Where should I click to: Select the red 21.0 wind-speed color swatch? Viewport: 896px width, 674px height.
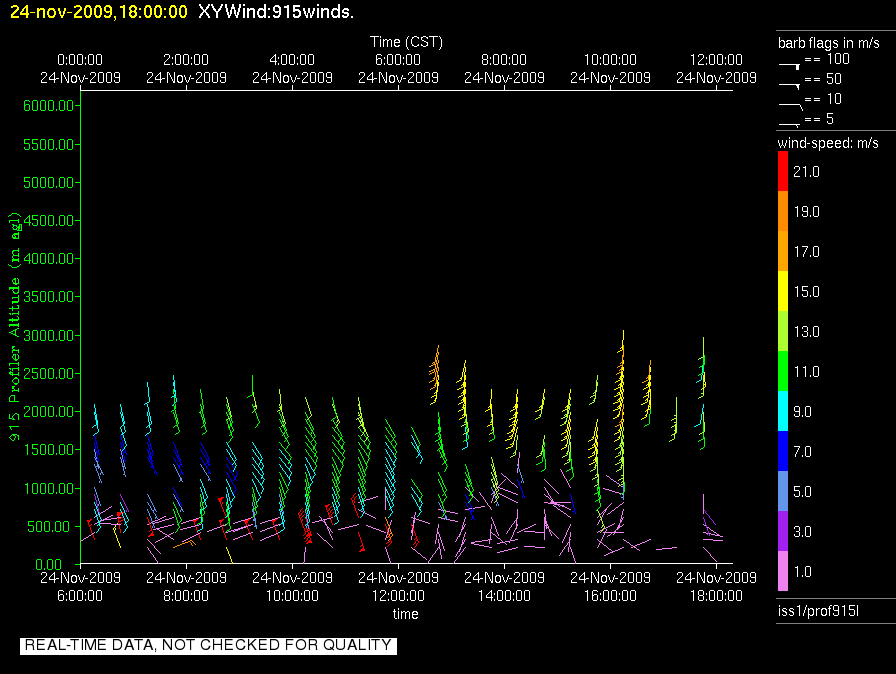coord(783,172)
